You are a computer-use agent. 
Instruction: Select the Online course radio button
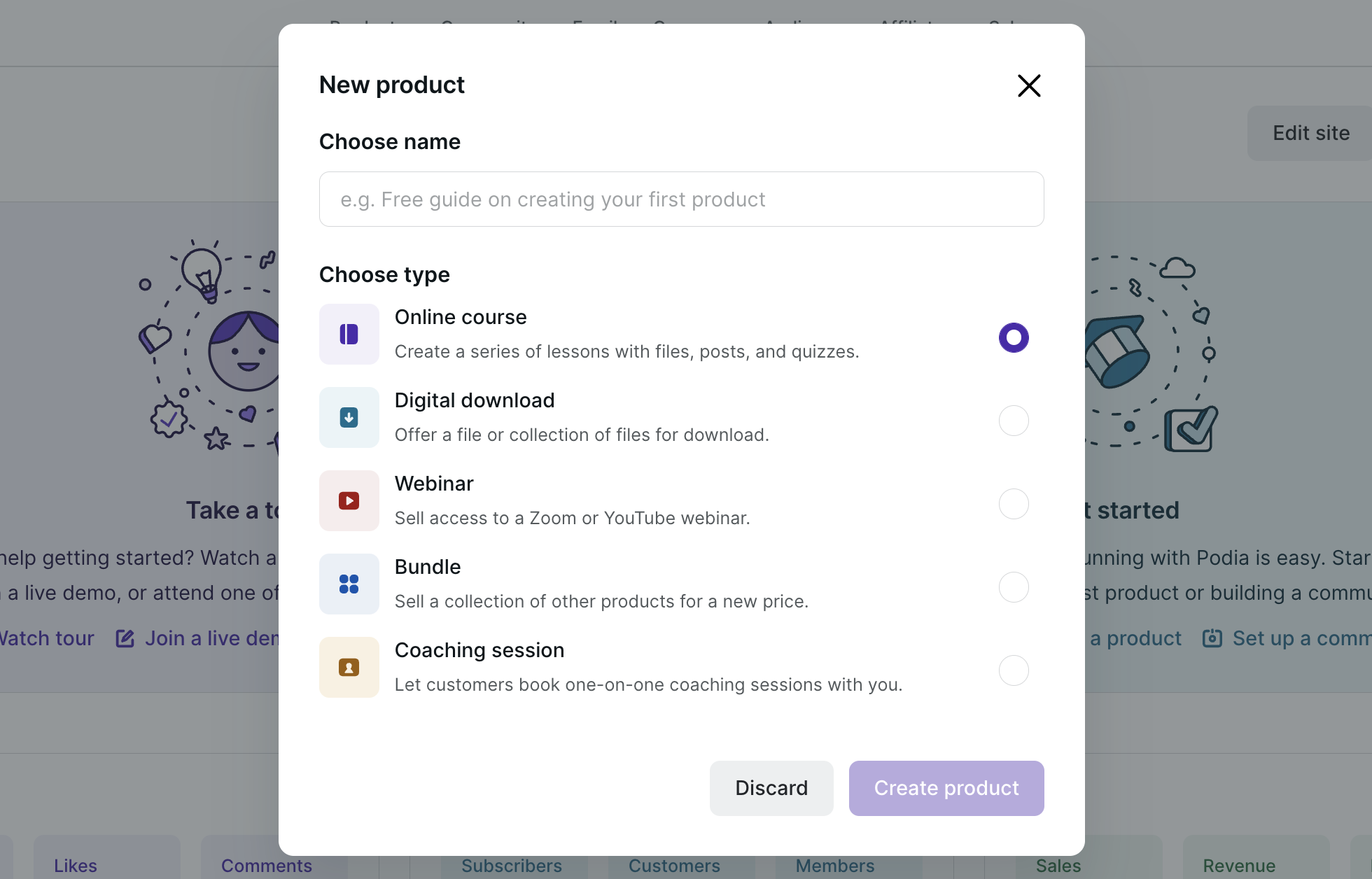[1013, 337]
